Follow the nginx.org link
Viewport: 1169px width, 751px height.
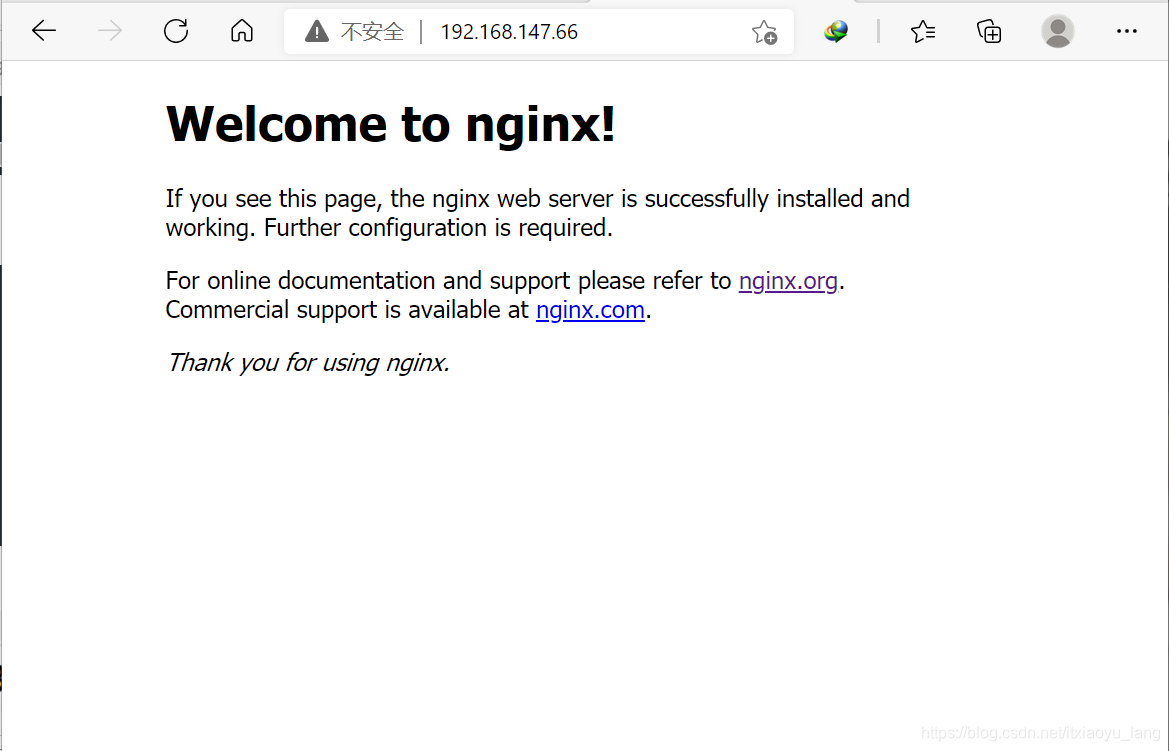[x=788, y=281]
